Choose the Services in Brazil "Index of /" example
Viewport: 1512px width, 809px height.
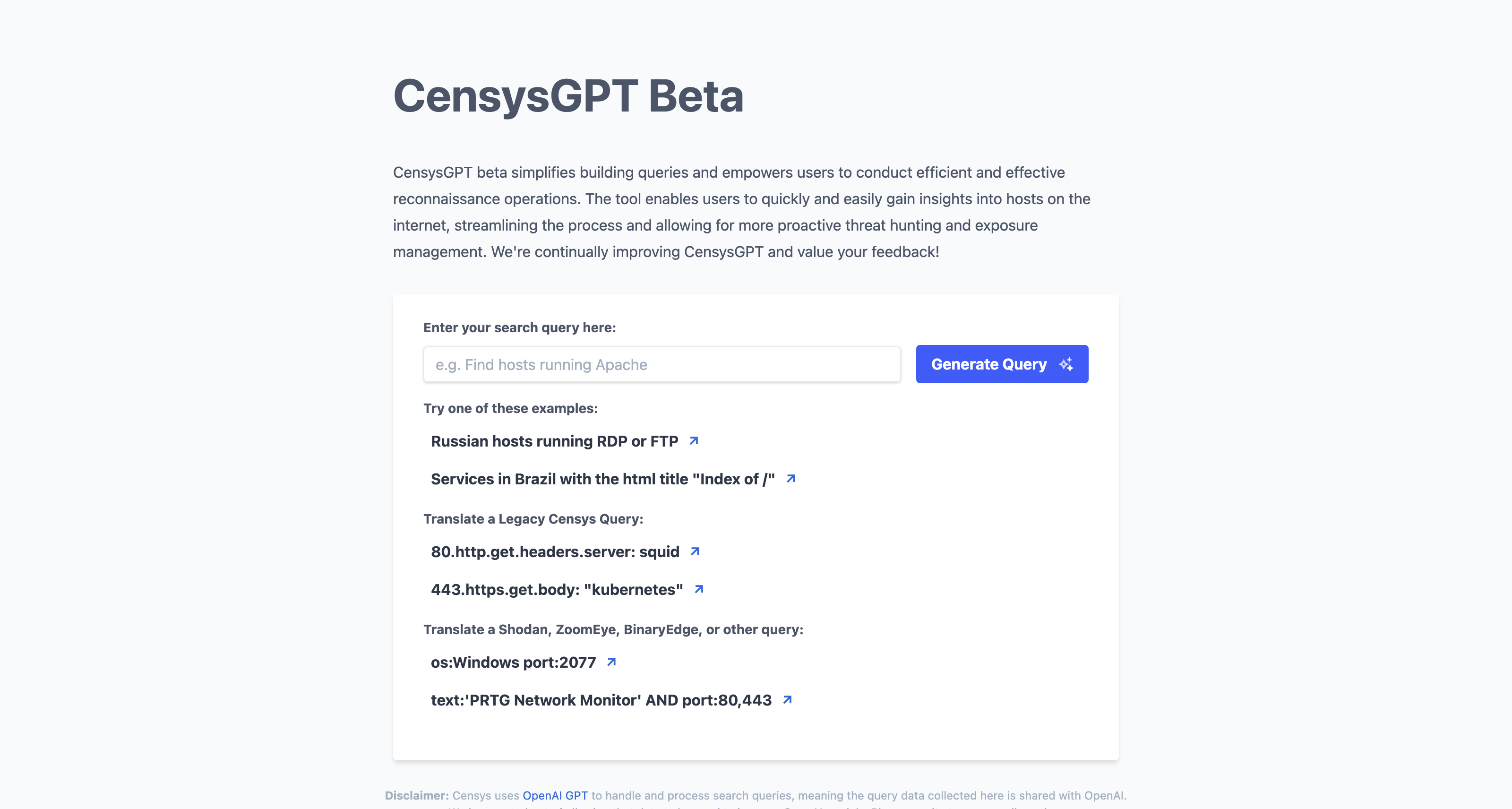tap(603, 479)
